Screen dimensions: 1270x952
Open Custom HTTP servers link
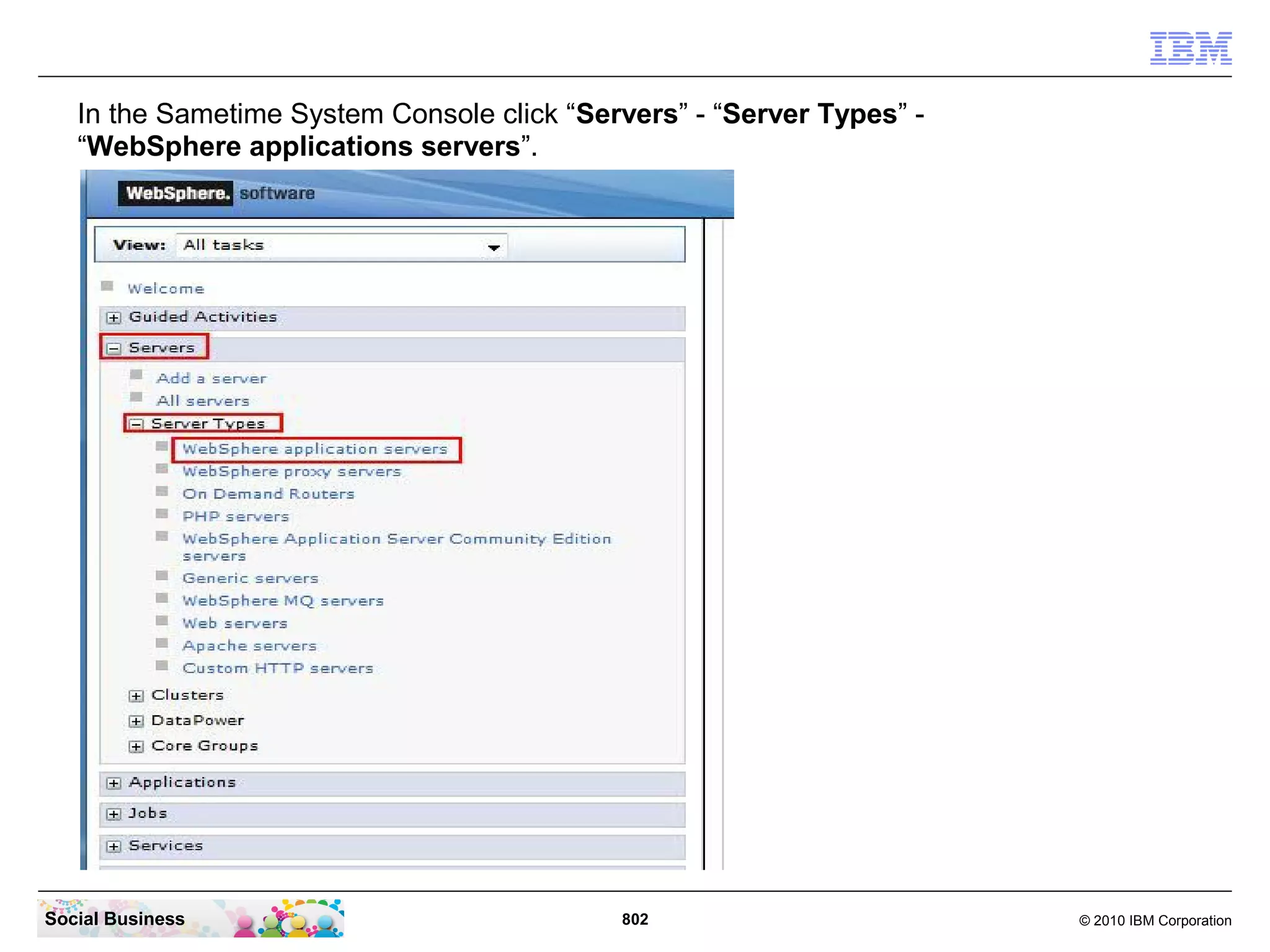tap(278, 668)
